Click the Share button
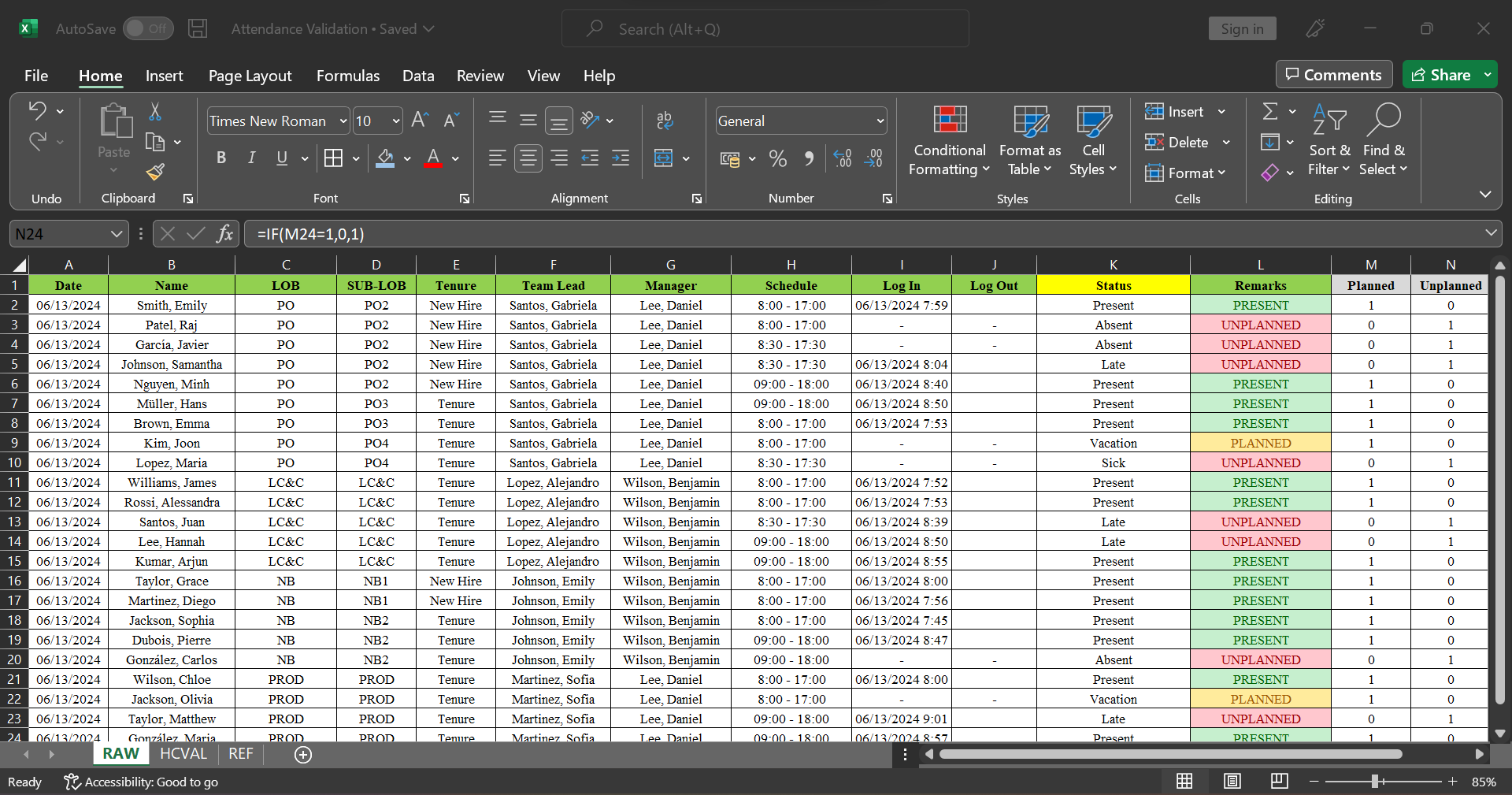 tap(1441, 75)
